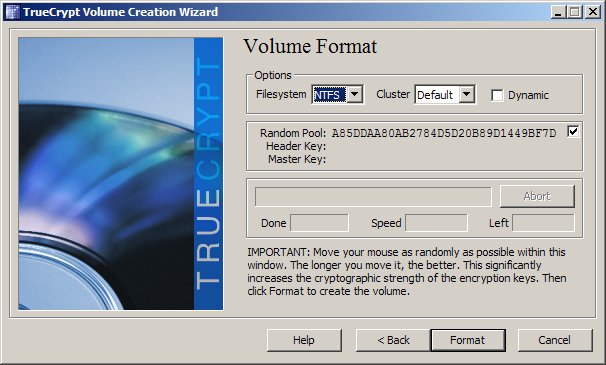The width and height of the screenshot is (606, 365).
Task: Open the Filesystem dropdown arrow
Action: pos(355,94)
